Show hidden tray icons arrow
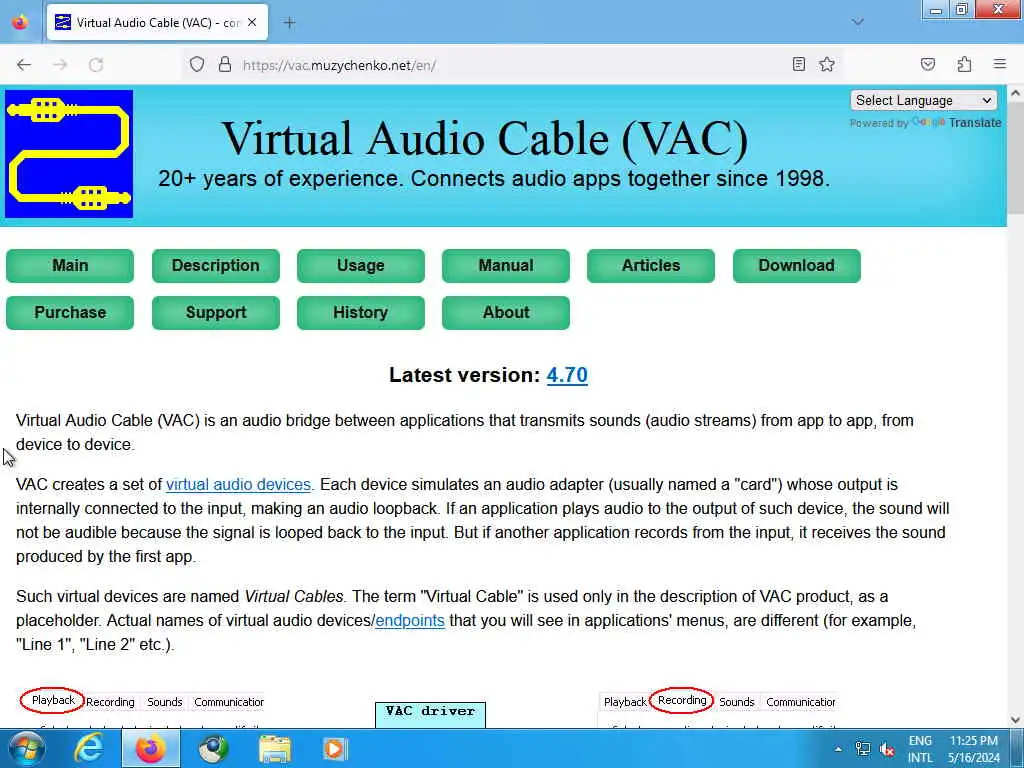The image size is (1024, 768). click(x=838, y=749)
